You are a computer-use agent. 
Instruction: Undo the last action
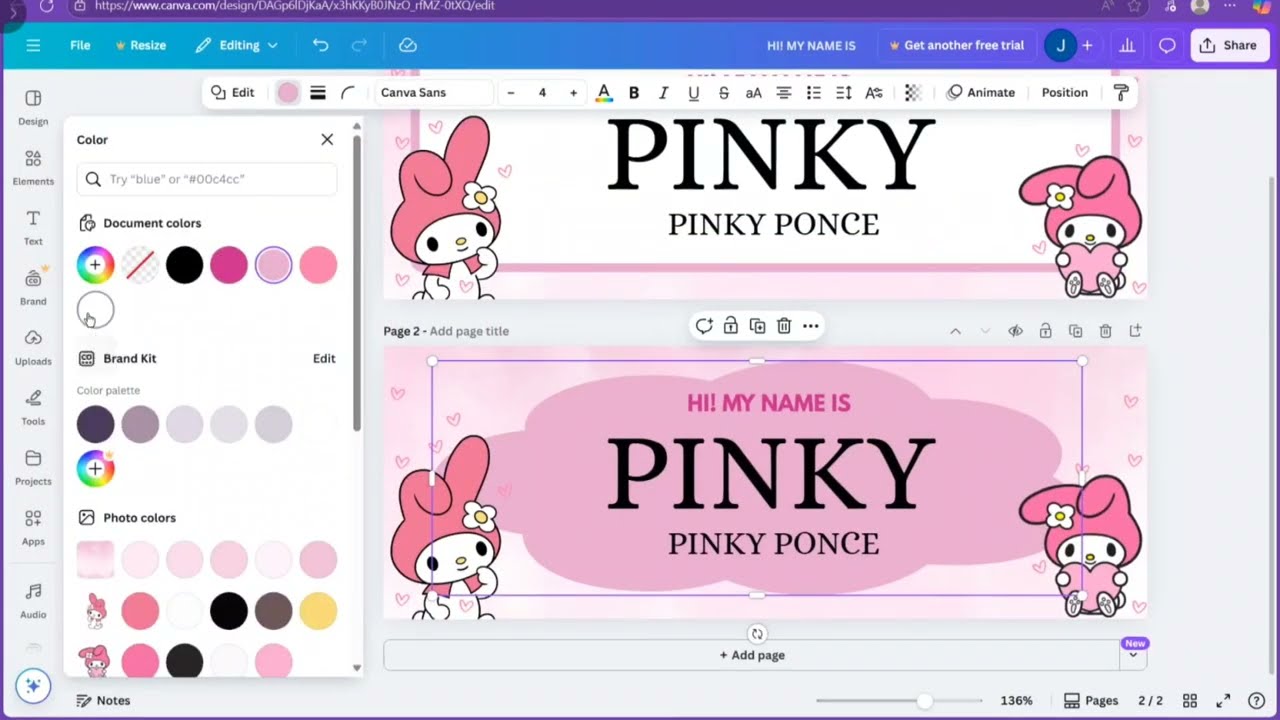pyautogui.click(x=320, y=45)
